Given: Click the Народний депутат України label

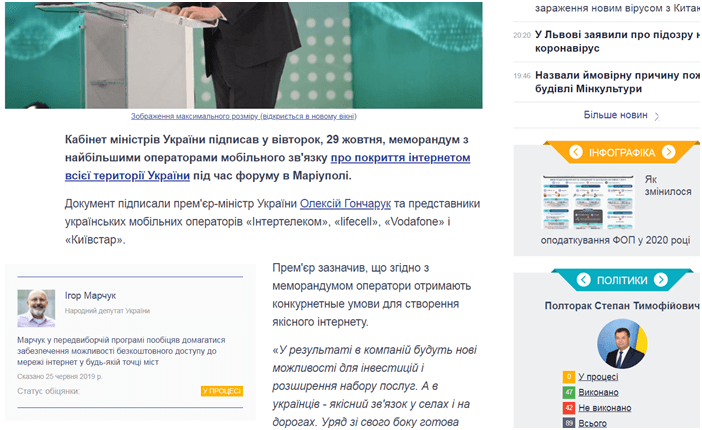Looking at the screenshot, I should pyautogui.click(x=107, y=311).
